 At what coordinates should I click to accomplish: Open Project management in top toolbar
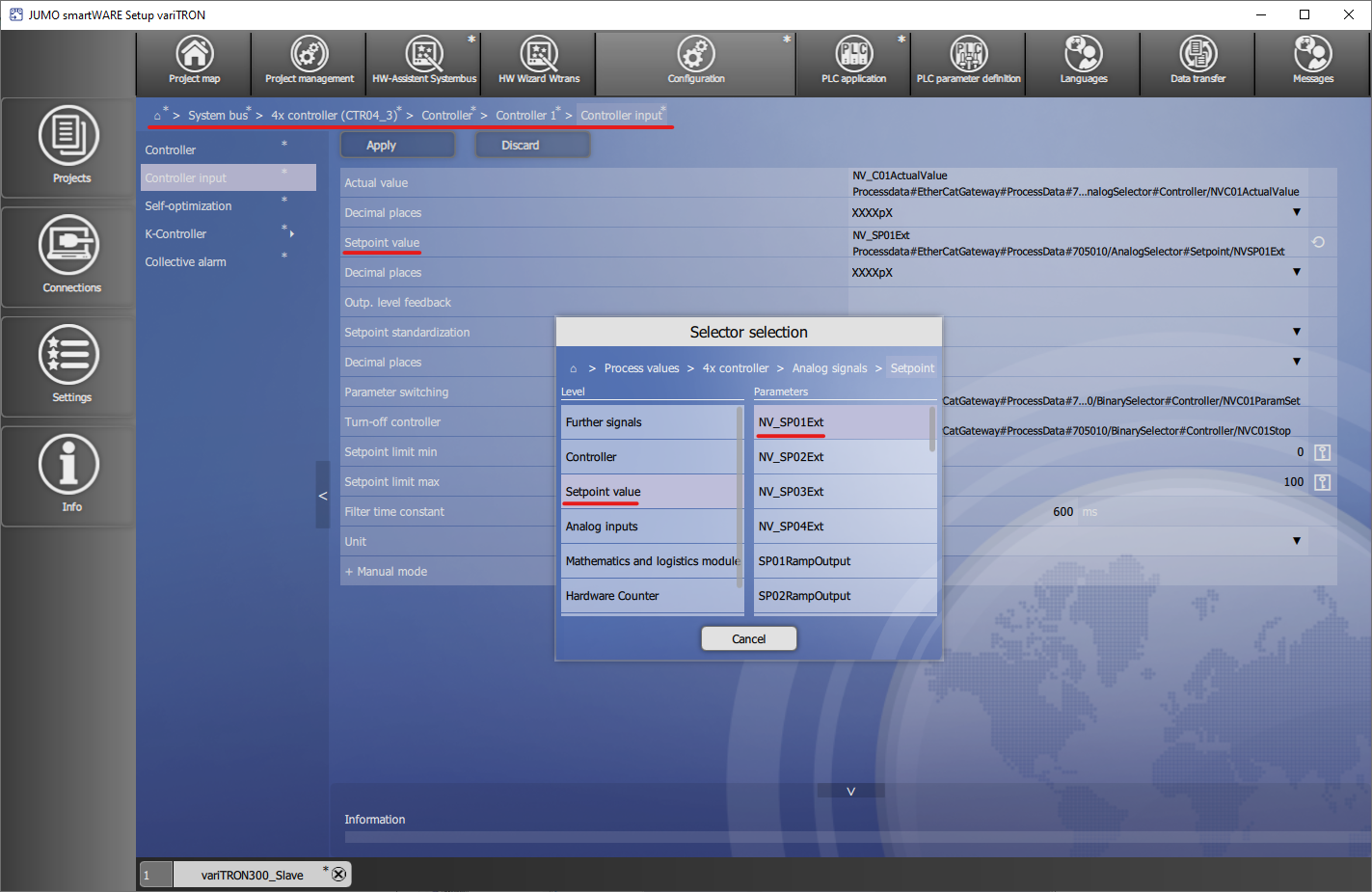click(x=309, y=62)
